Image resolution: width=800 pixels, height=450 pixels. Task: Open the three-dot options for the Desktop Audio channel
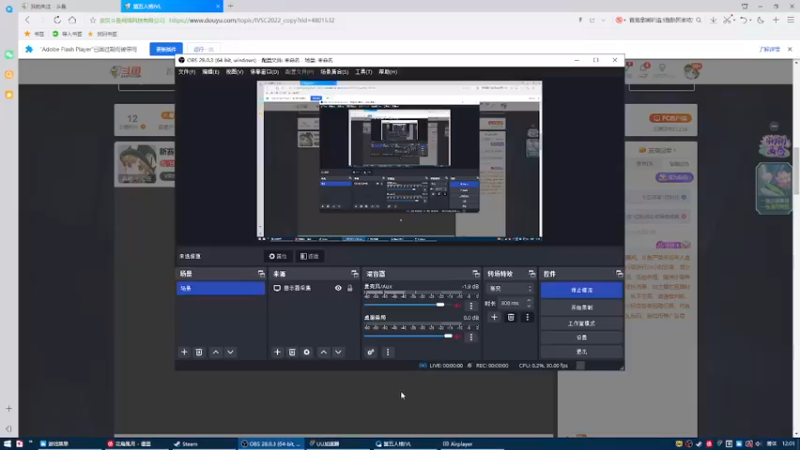471,337
